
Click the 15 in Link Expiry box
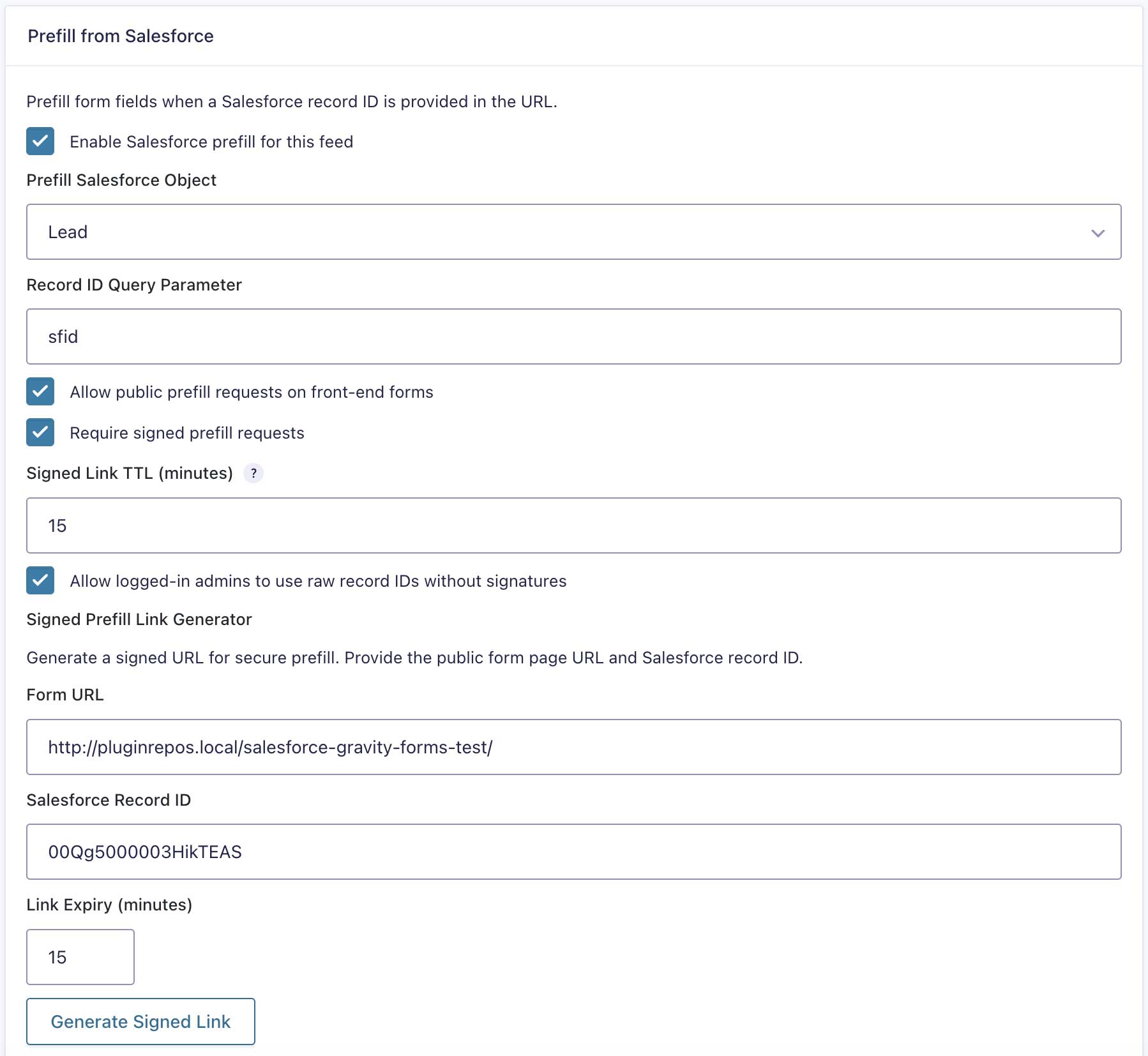click(57, 957)
